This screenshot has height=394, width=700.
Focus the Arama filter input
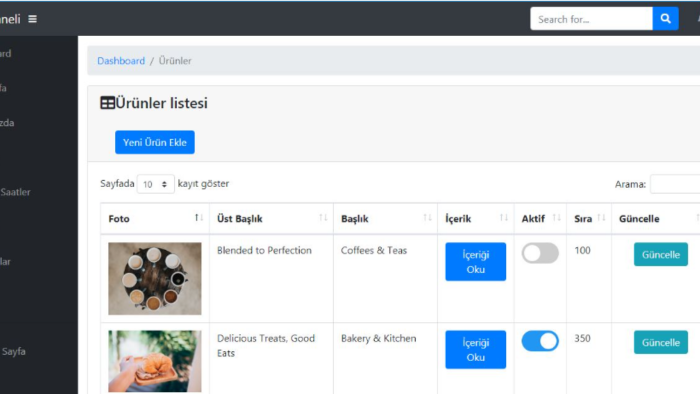pyautogui.click(x=675, y=184)
